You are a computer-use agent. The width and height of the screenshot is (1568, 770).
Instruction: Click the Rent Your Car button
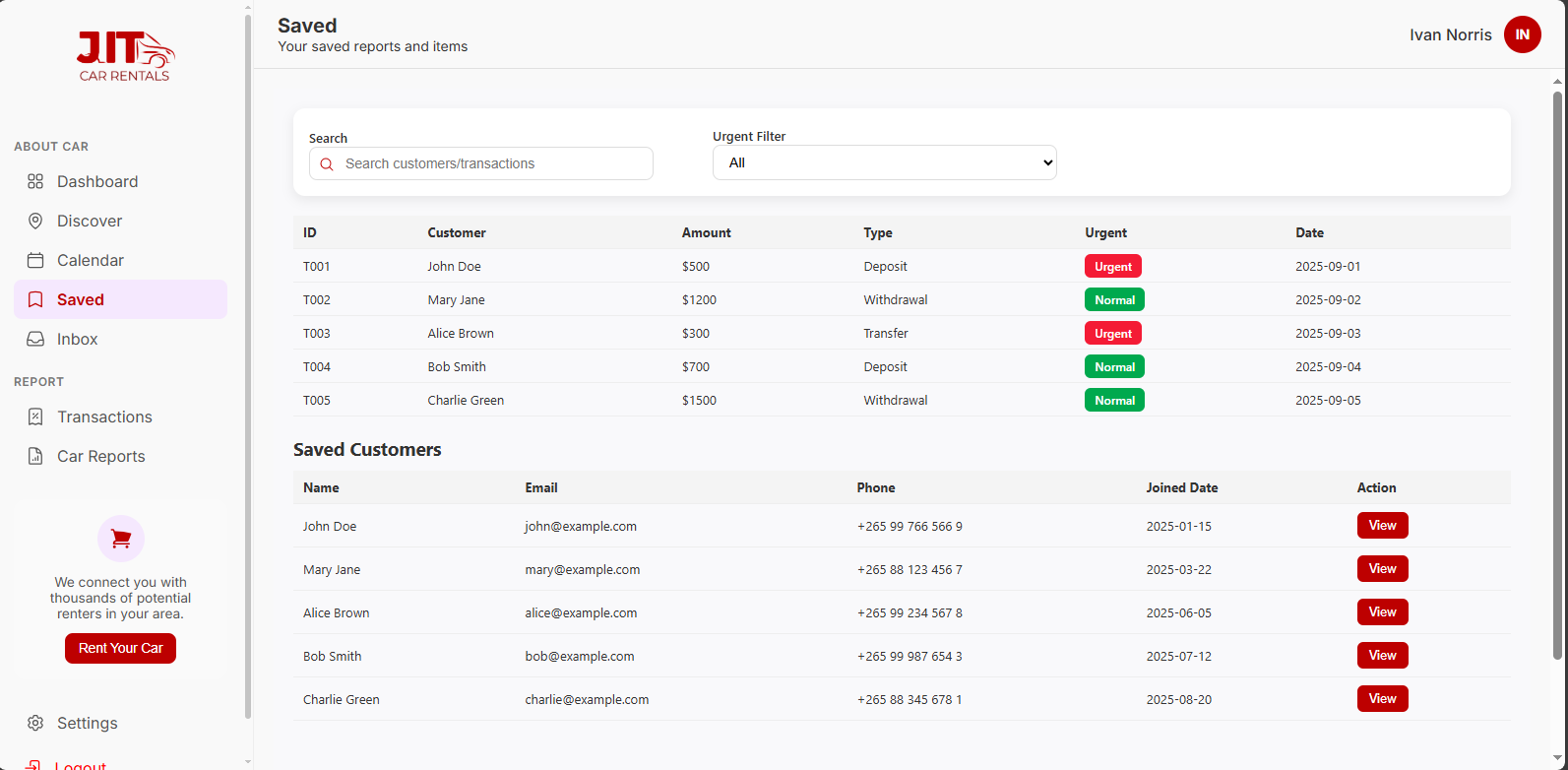tap(120, 648)
